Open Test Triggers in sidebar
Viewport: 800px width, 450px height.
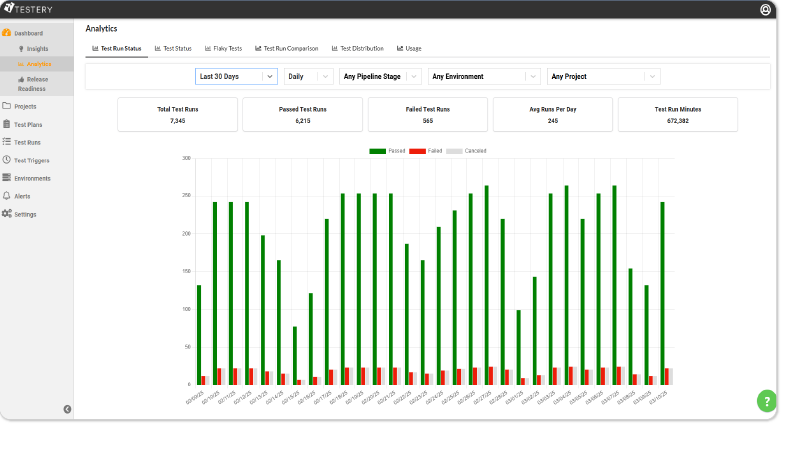(31, 160)
